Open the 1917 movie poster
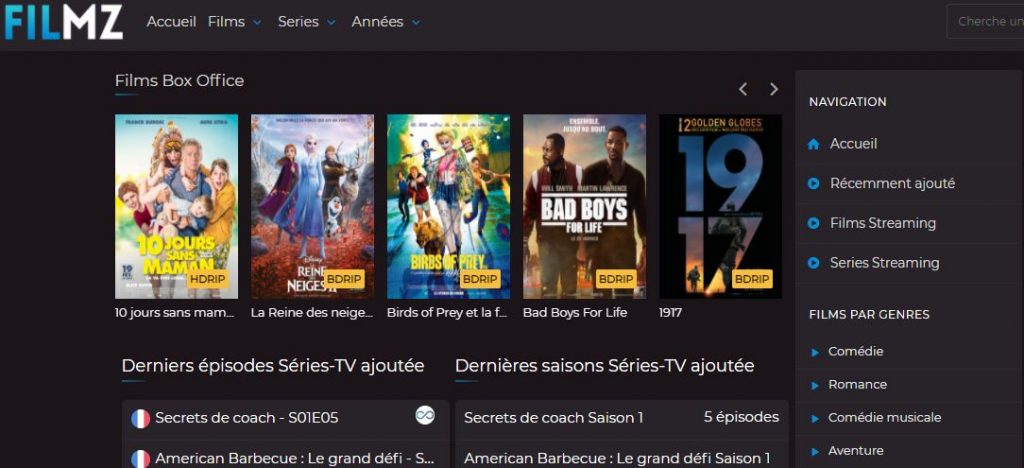This screenshot has width=1024, height=468. [x=720, y=206]
